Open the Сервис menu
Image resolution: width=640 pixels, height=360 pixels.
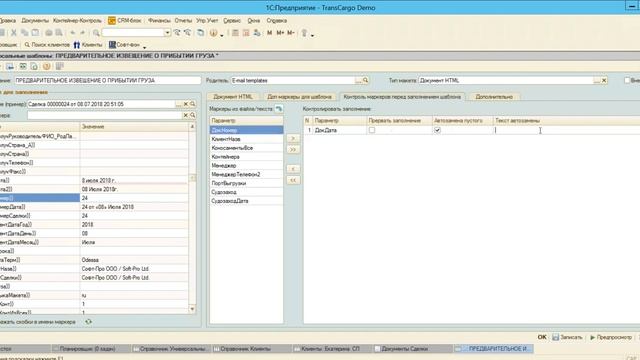coord(232,20)
